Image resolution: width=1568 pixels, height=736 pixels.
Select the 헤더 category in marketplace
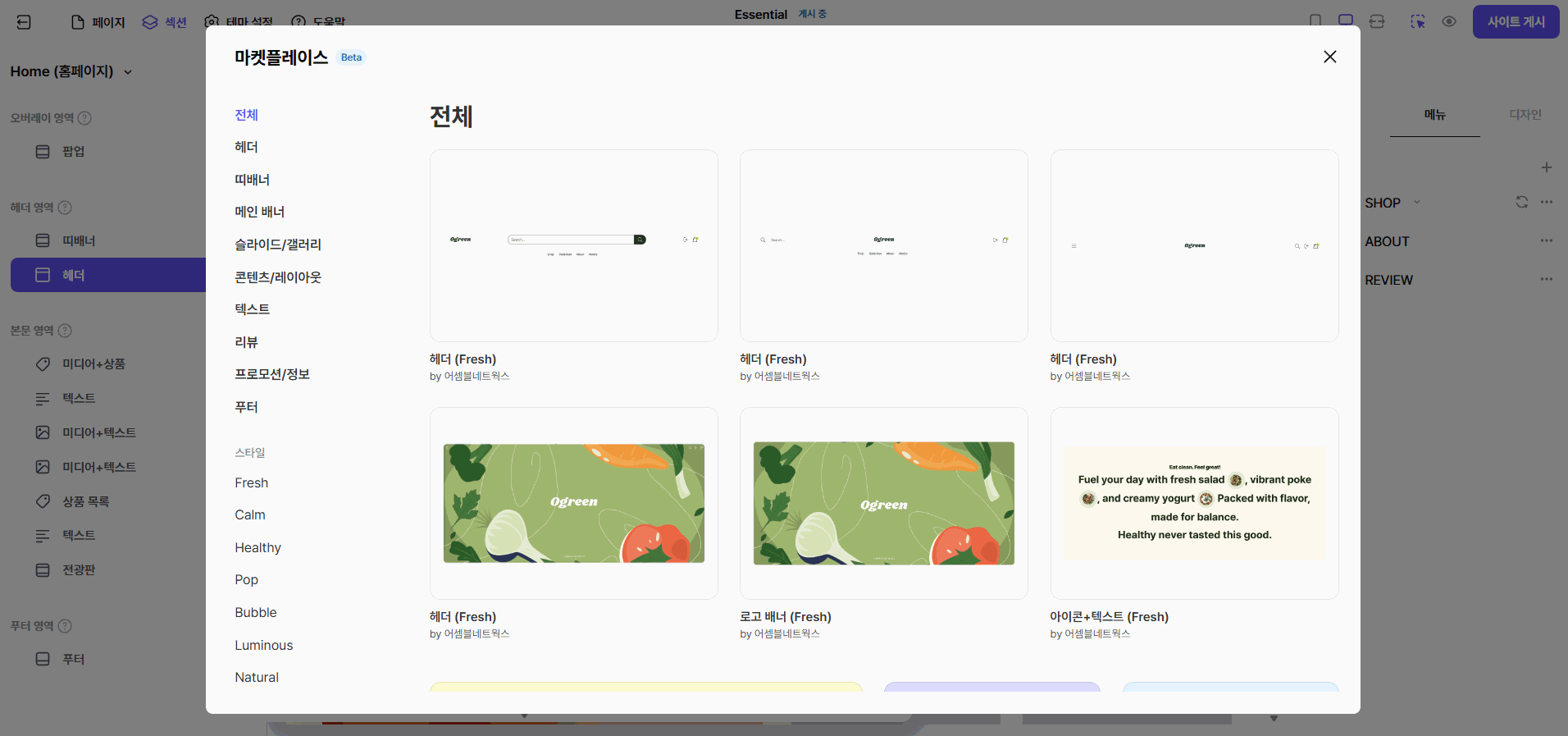[246, 147]
